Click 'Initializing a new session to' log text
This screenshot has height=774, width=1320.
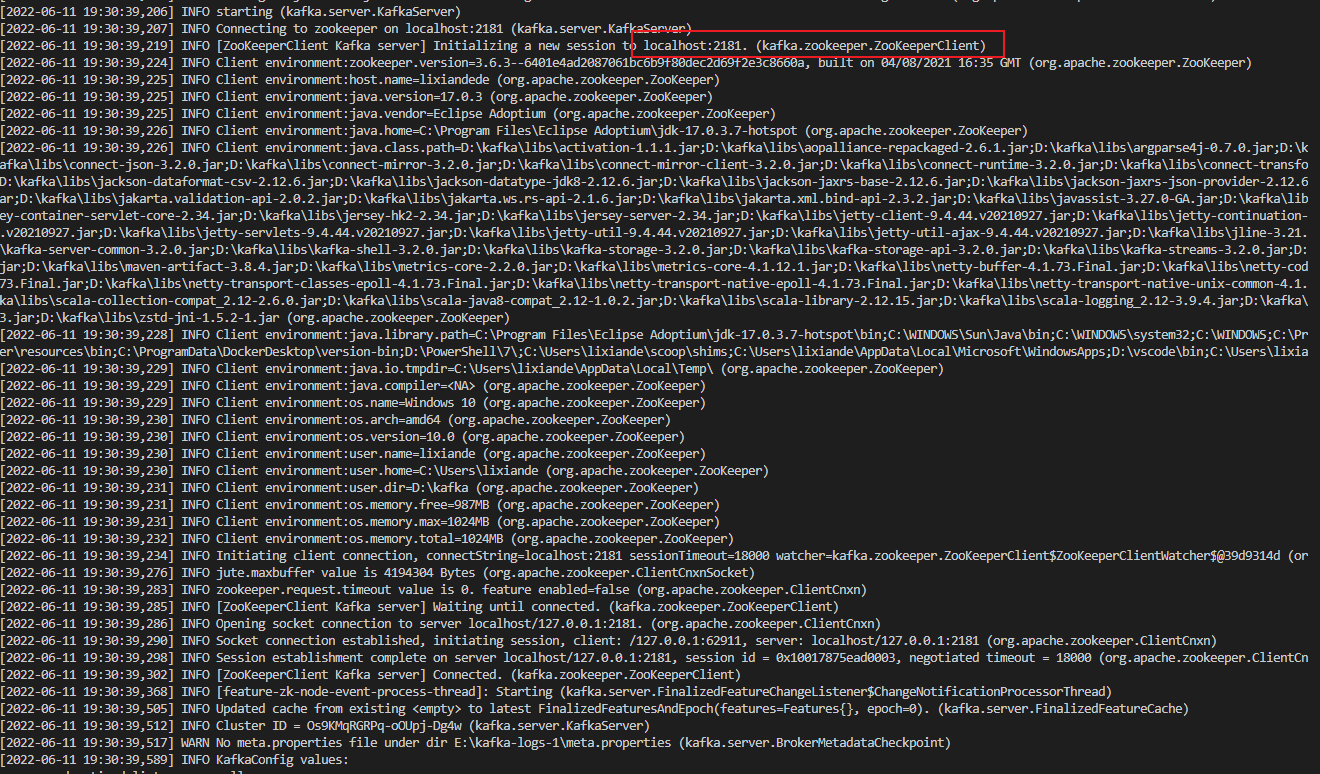point(534,45)
